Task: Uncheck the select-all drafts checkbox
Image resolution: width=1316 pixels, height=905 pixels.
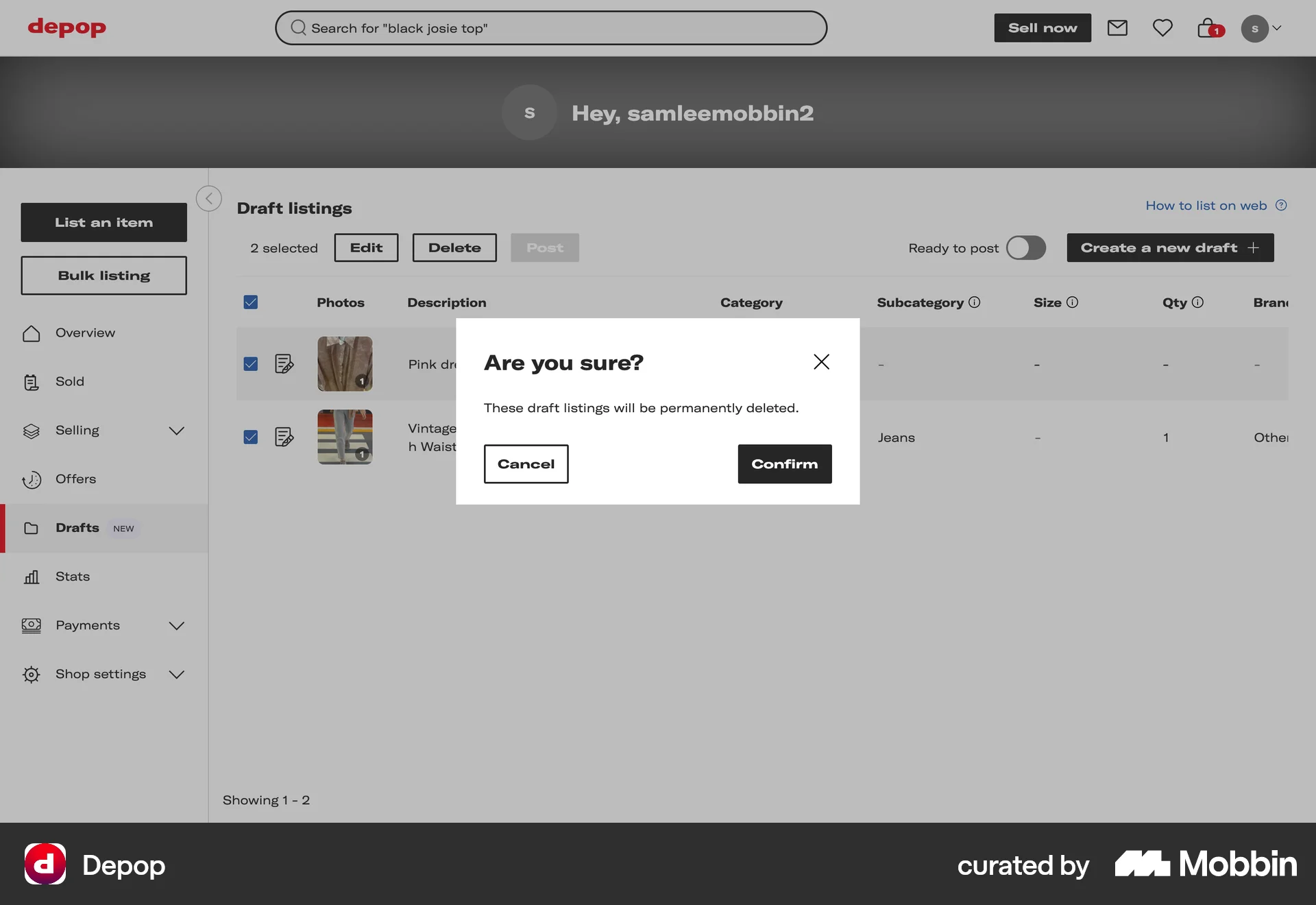Action: click(251, 302)
